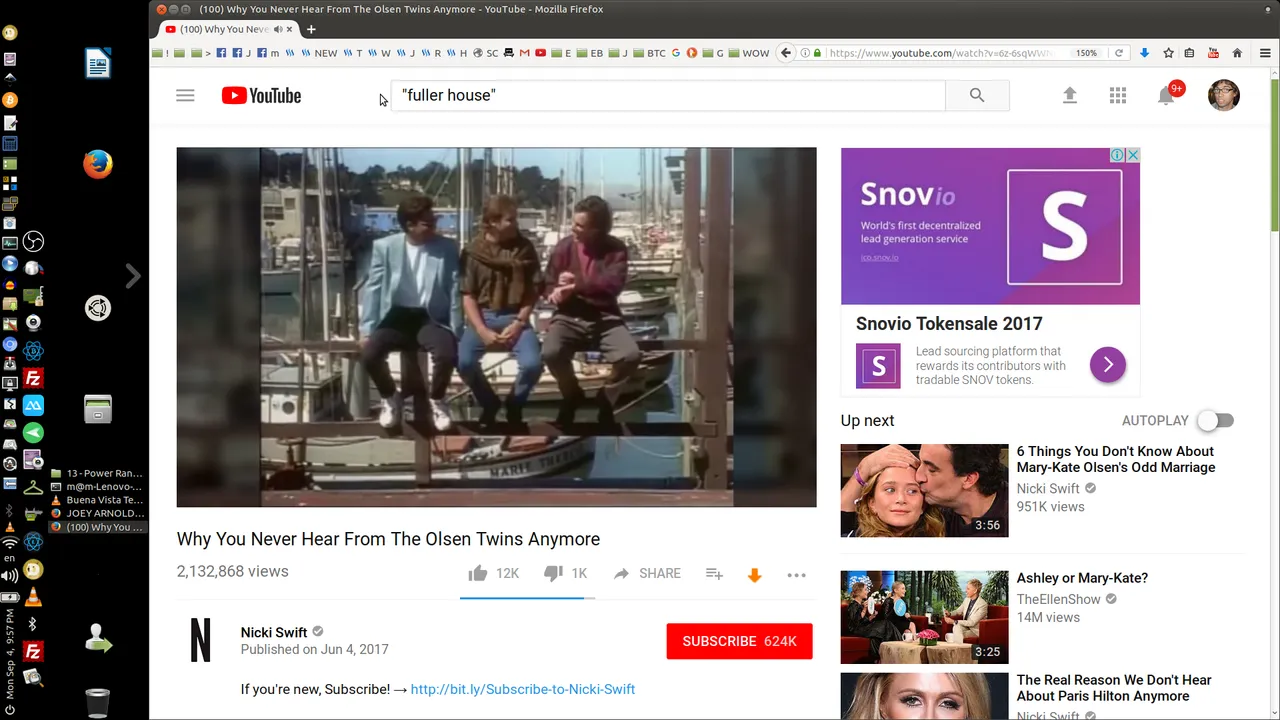Go to the YouTube home logo
Viewport: 1280px width, 720px height.
click(261, 96)
